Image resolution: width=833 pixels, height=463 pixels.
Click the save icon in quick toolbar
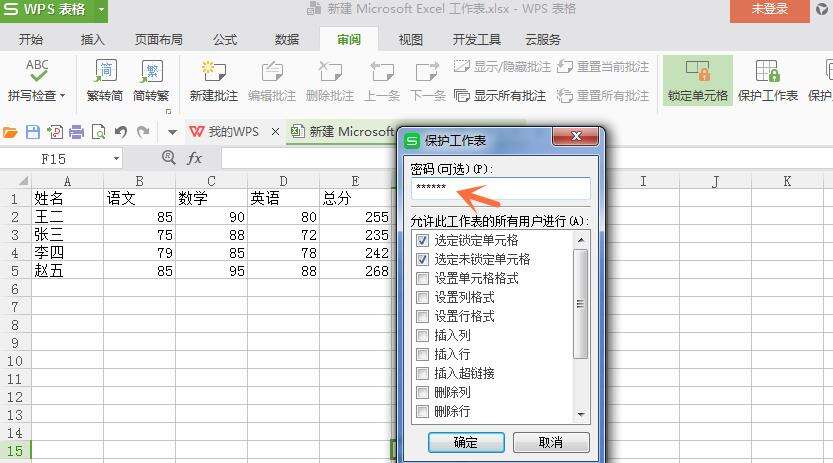coord(32,132)
